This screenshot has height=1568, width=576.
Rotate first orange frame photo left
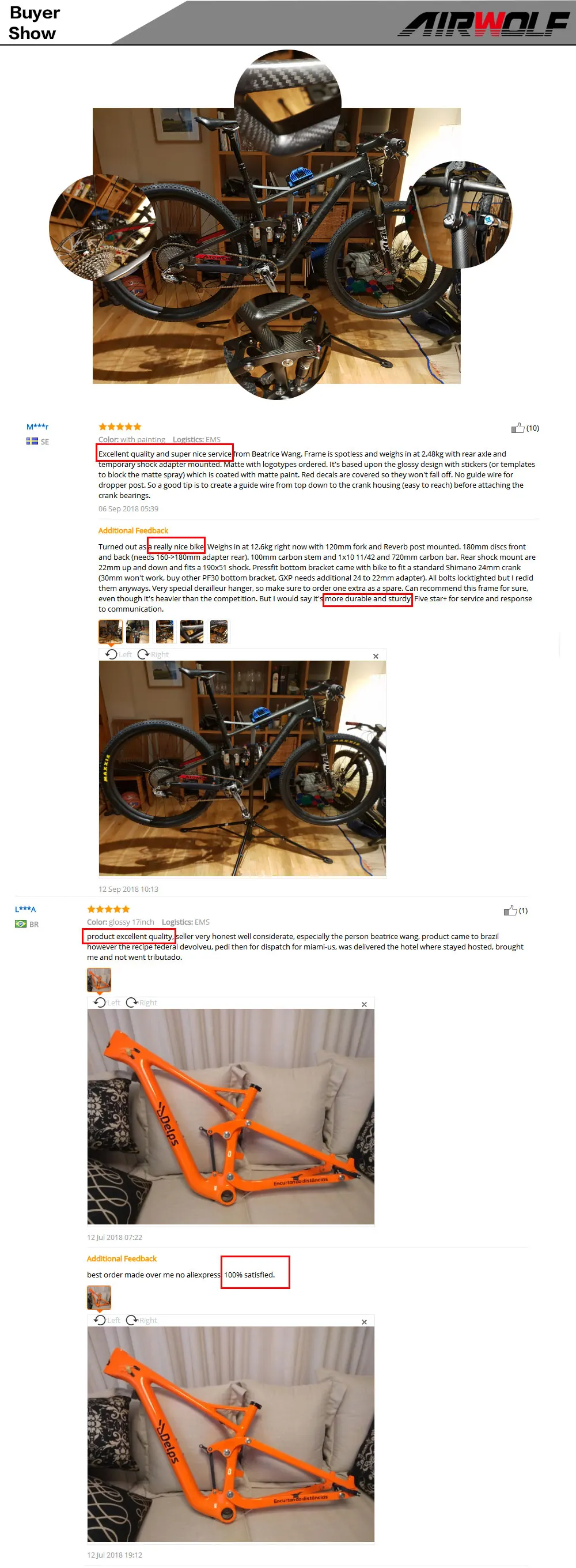click(x=107, y=1002)
